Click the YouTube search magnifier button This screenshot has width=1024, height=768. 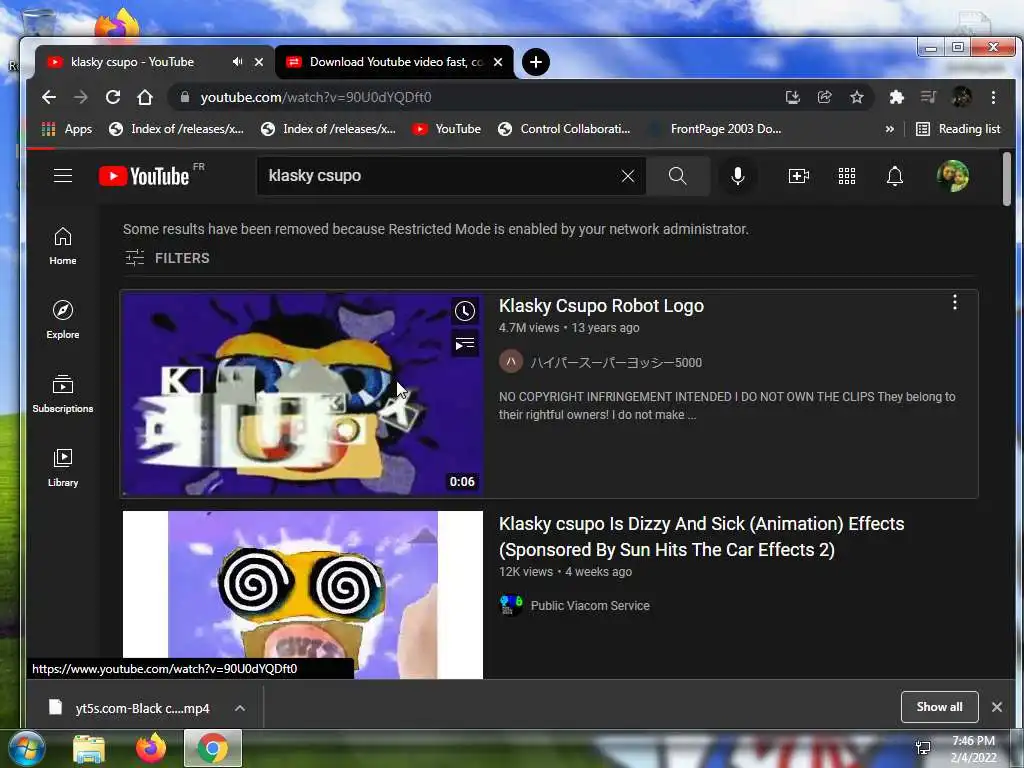click(x=678, y=176)
